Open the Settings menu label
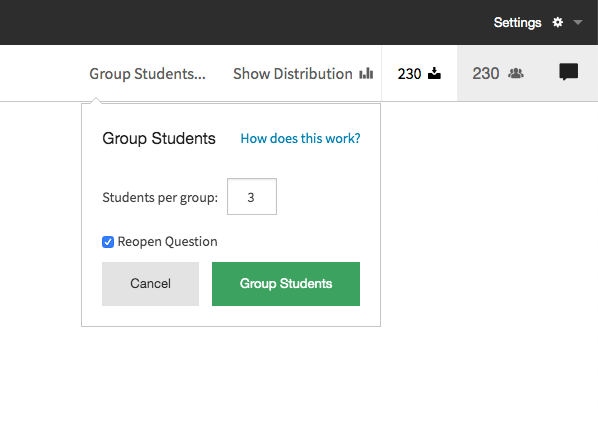598x437 pixels. click(x=518, y=22)
